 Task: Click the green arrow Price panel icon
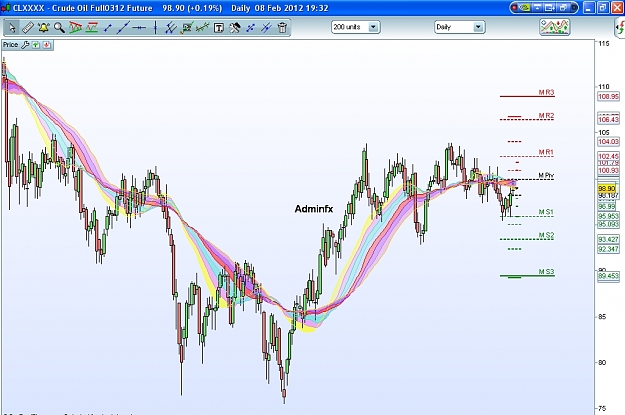click(x=36, y=45)
